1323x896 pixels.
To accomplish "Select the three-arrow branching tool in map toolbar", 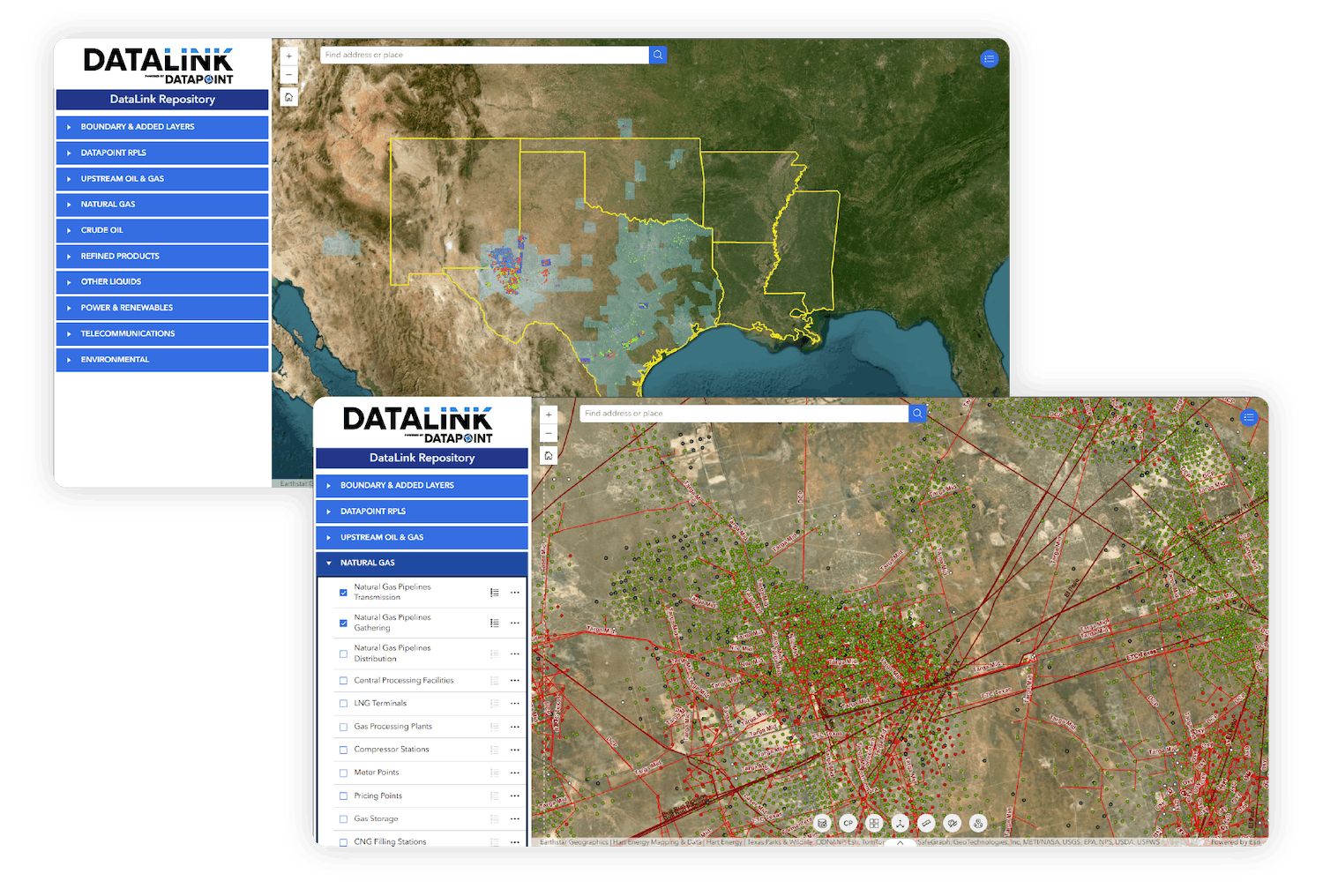I will pos(900,823).
